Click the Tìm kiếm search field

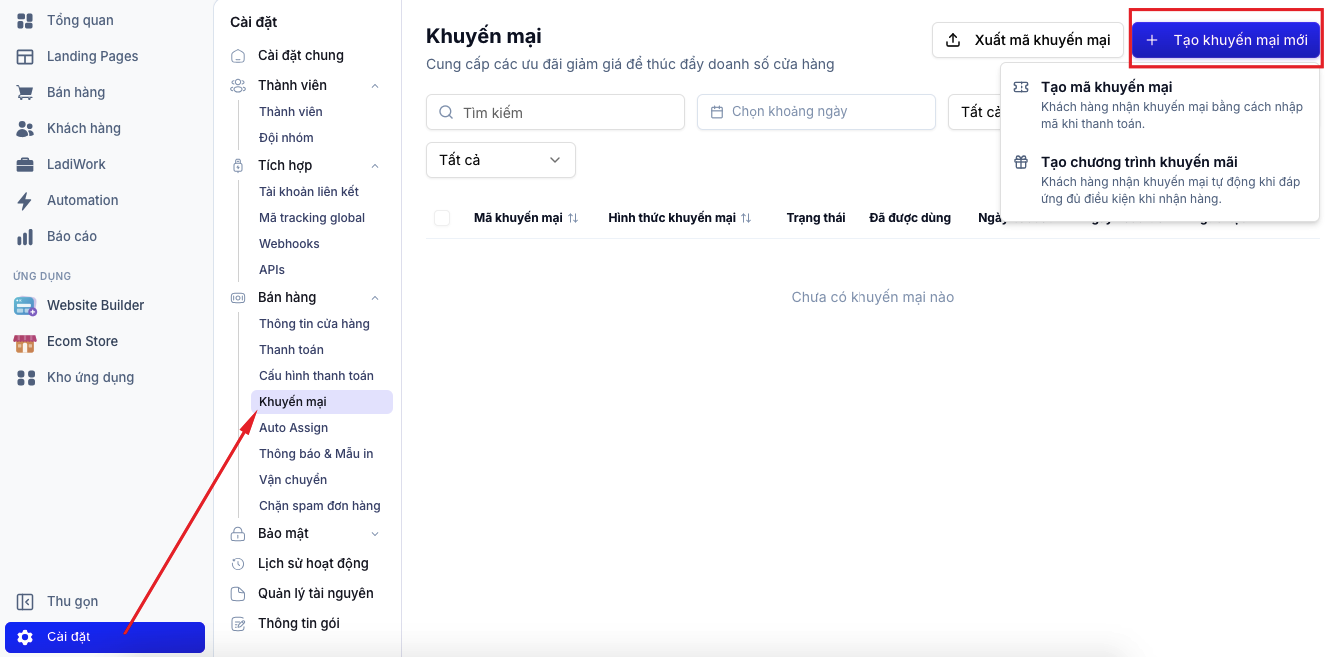pyautogui.click(x=555, y=112)
